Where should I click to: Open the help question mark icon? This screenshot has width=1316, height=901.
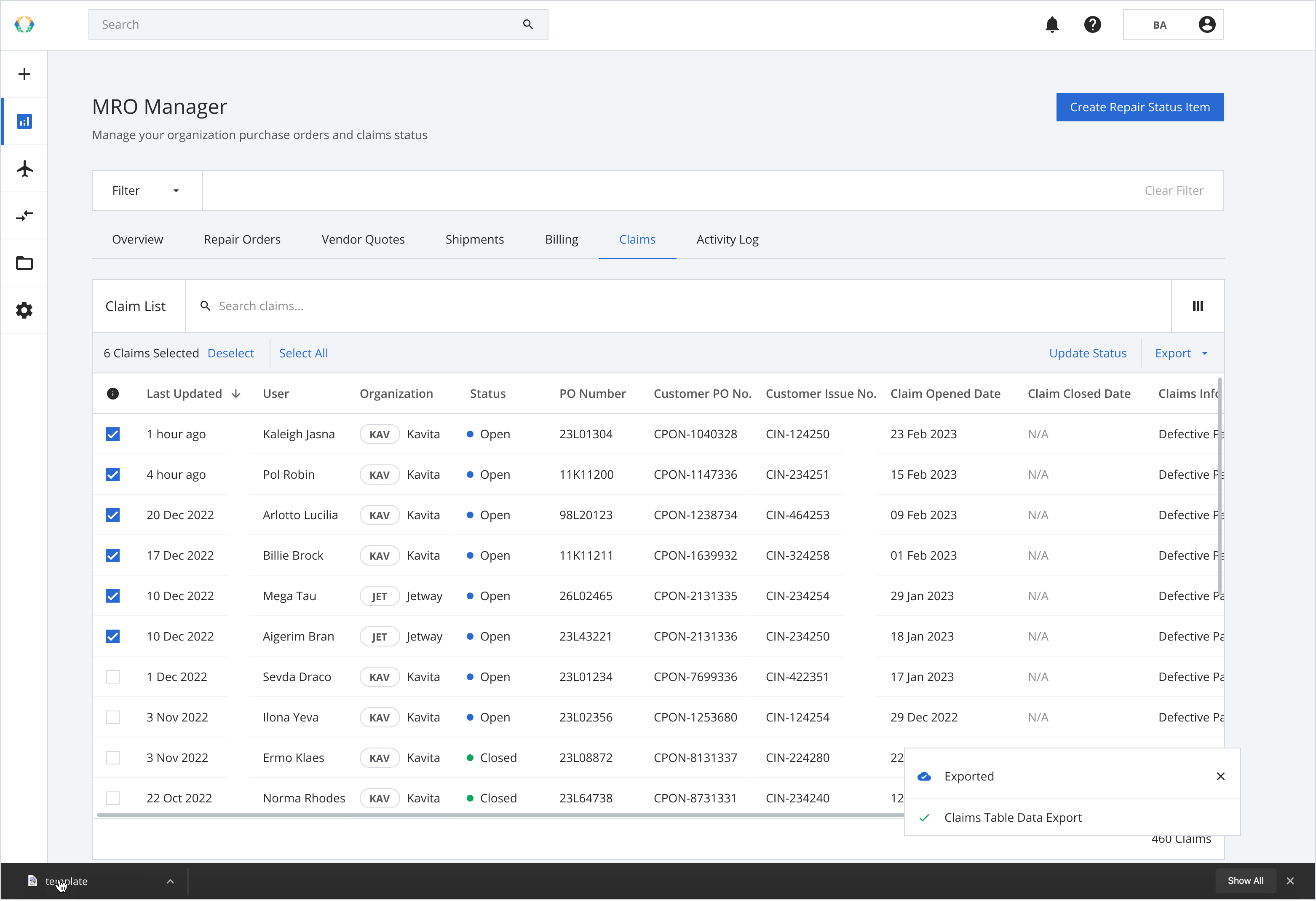pyautogui.click(x=1092, y=24)
